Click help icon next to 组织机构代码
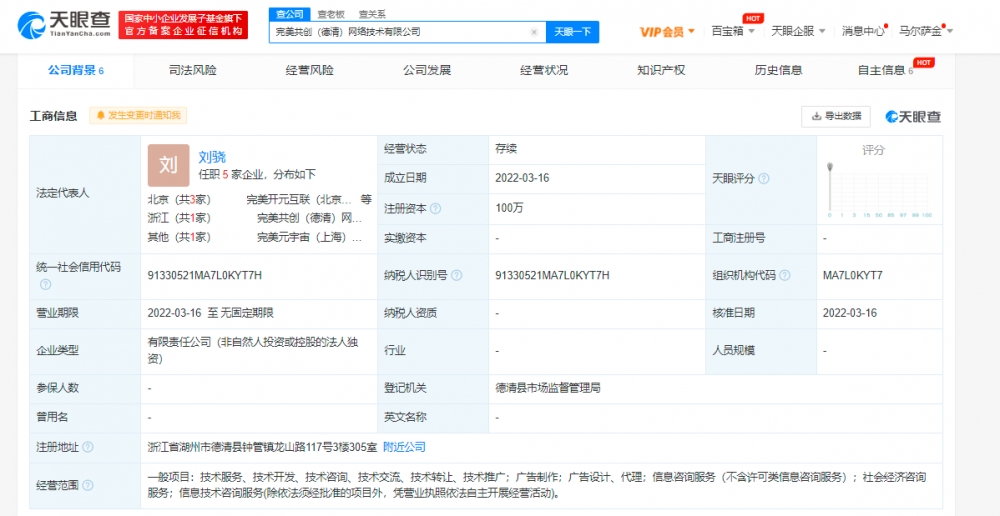Screen dimensions: 1000x516 pyautogui.click(x=784, y=276)
